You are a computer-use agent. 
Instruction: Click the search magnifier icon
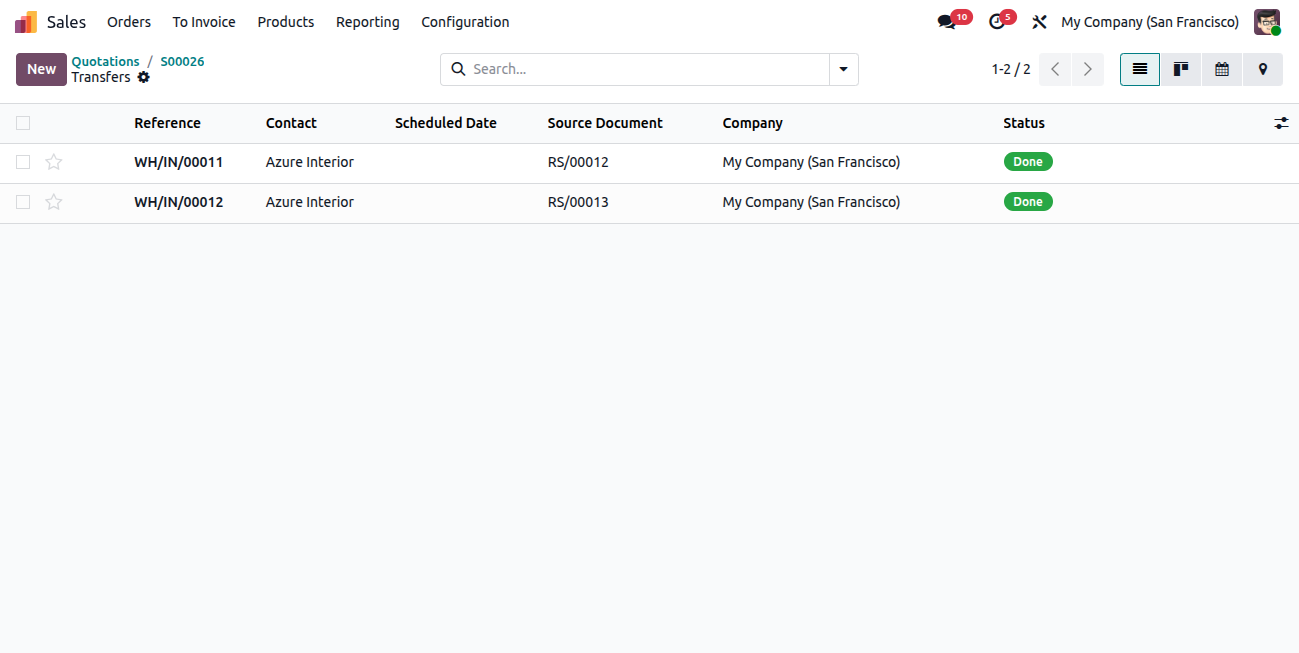tap(458, 69)
